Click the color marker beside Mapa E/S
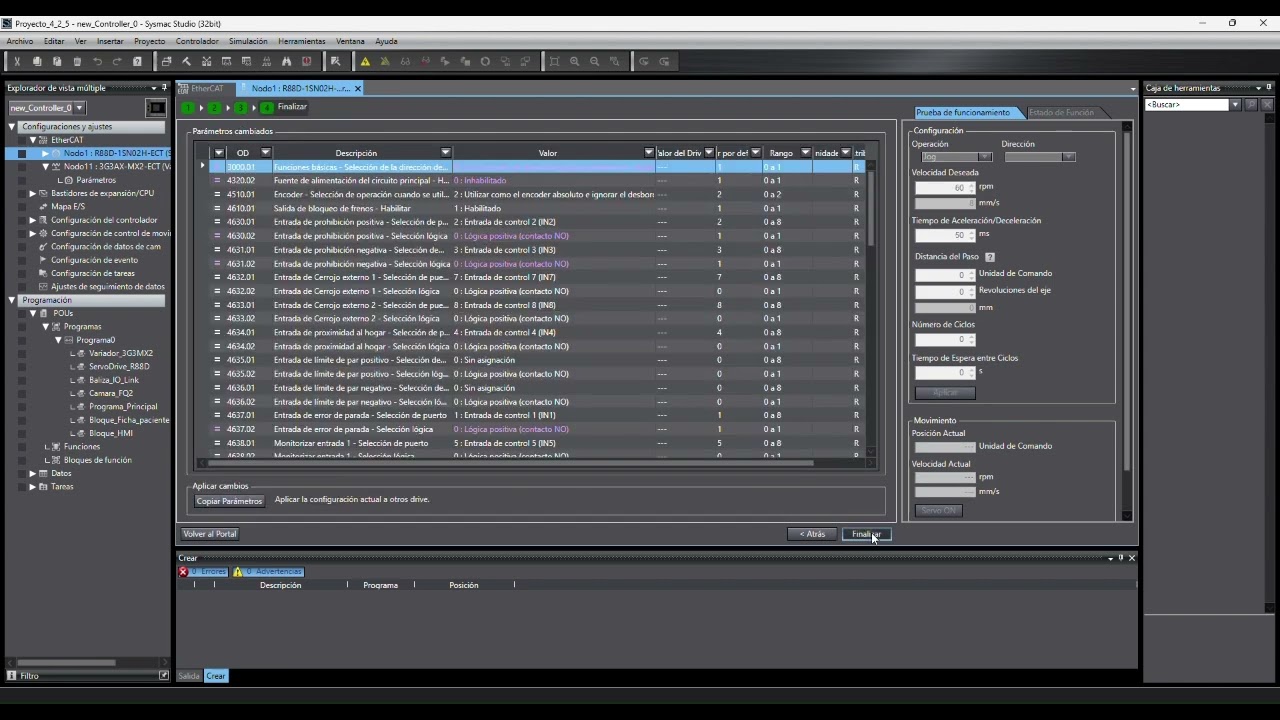The width and height of the screenshot is (1280, 720). click(x=20, y=207)
